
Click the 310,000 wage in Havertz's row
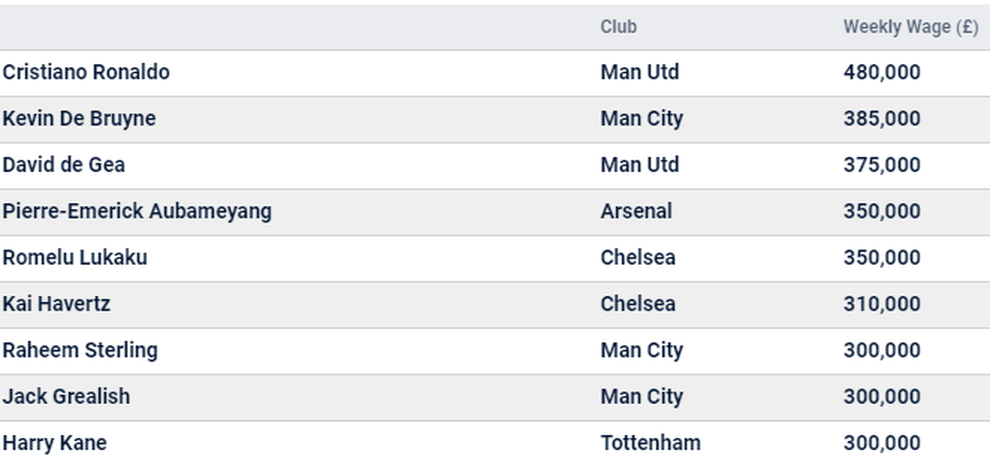click(882, 304)
